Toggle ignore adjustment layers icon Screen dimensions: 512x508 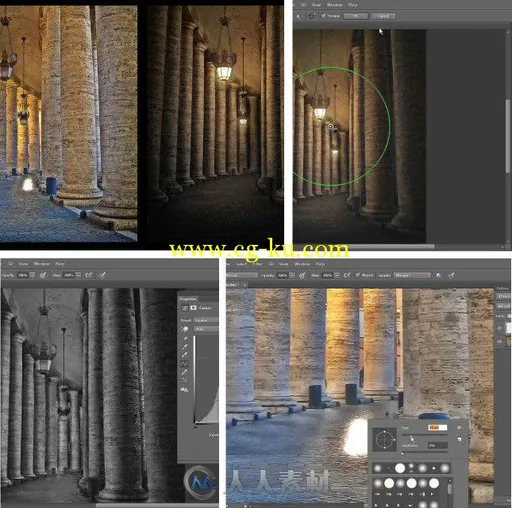438,275
